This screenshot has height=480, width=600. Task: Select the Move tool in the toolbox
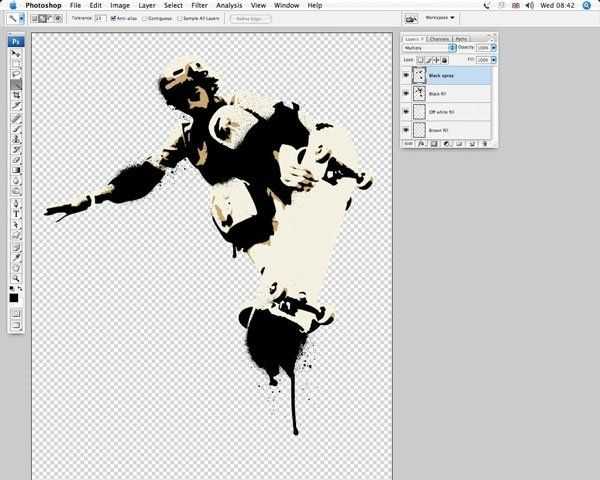pos(16,55)
